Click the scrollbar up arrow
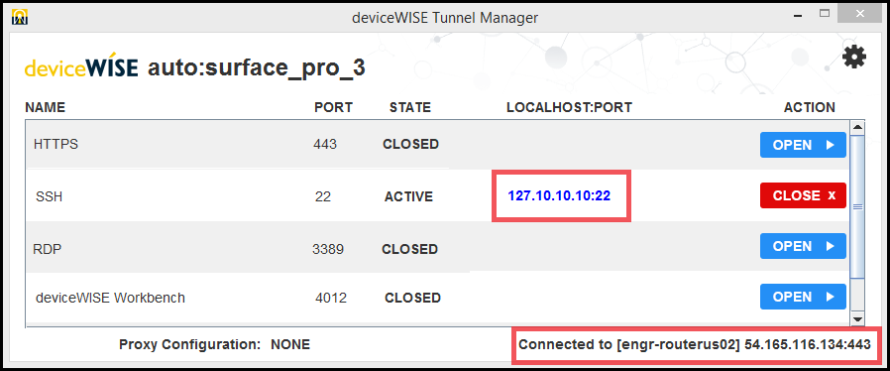Image resolution: width=890 pixels, height=371 pixels. (857, 127)
